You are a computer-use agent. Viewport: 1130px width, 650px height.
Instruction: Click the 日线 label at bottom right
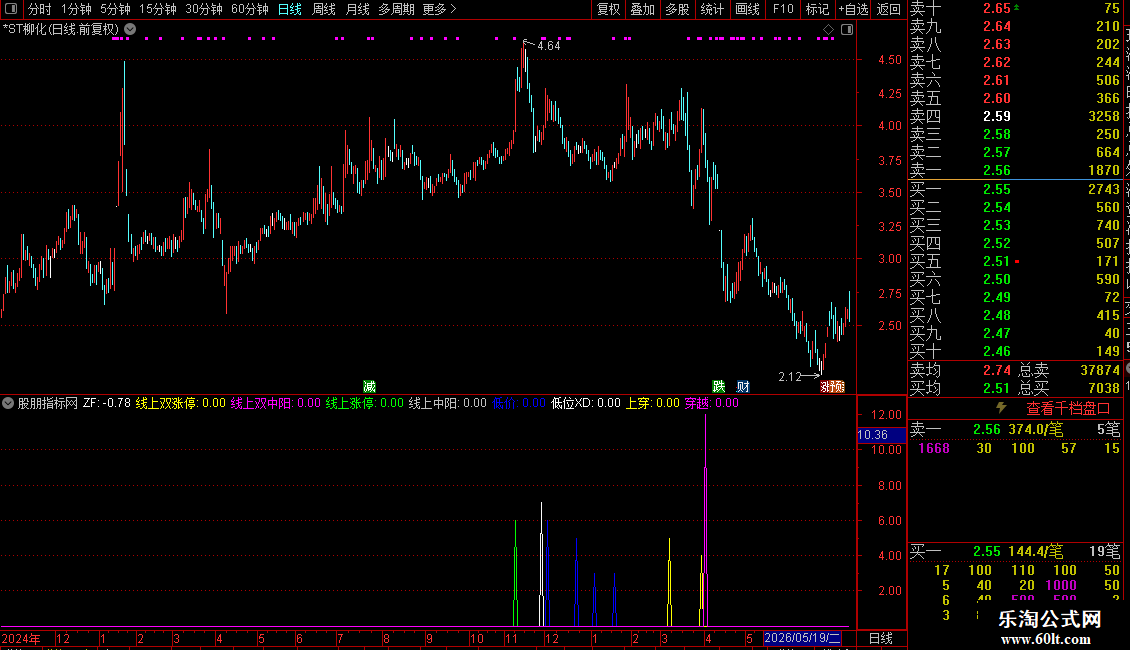881,638
